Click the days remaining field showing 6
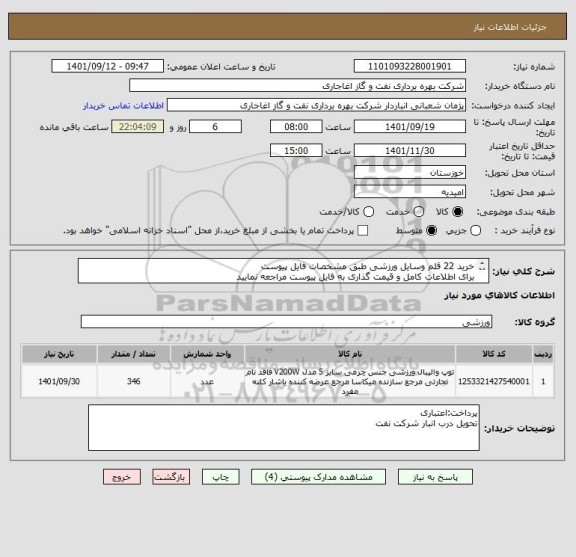The width and height of the screenshot is (576, 557). point(215,127)
